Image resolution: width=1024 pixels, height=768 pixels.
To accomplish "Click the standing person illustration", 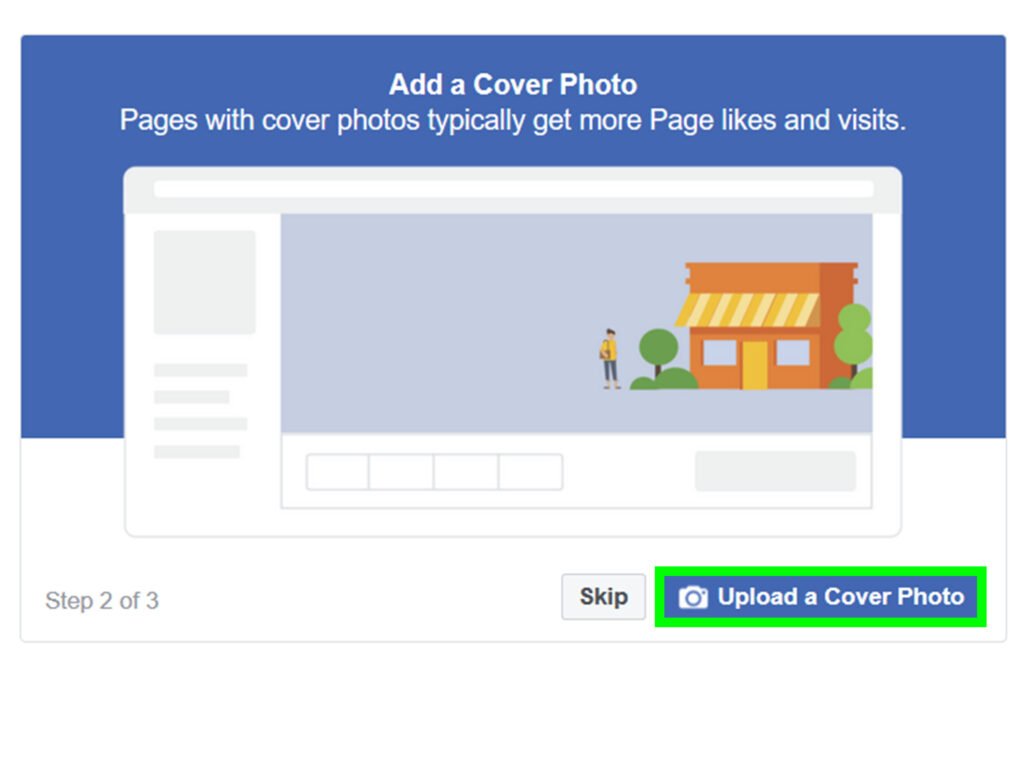I will pos(610,359).
